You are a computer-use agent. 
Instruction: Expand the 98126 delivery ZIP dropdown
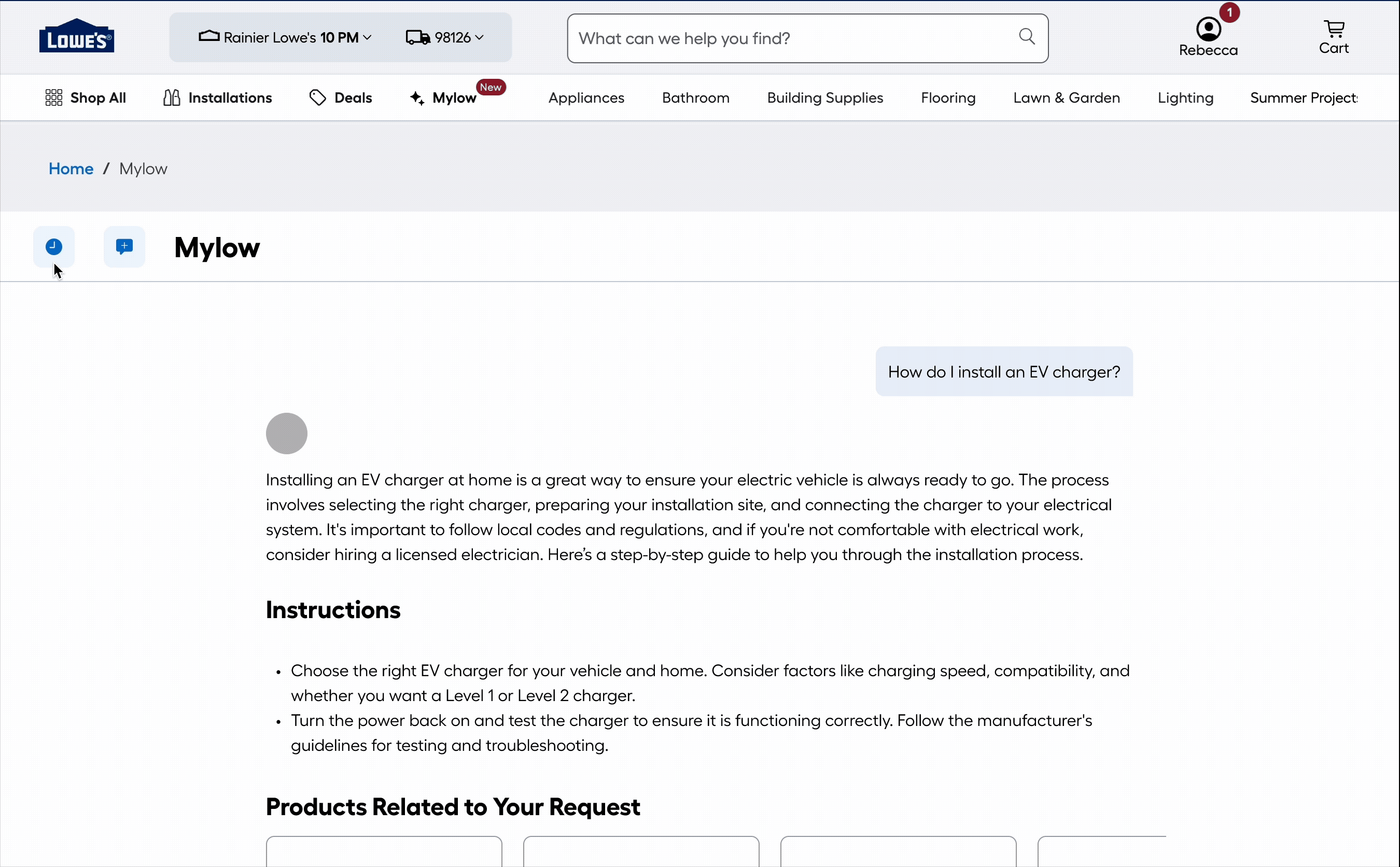click(445, 38)
